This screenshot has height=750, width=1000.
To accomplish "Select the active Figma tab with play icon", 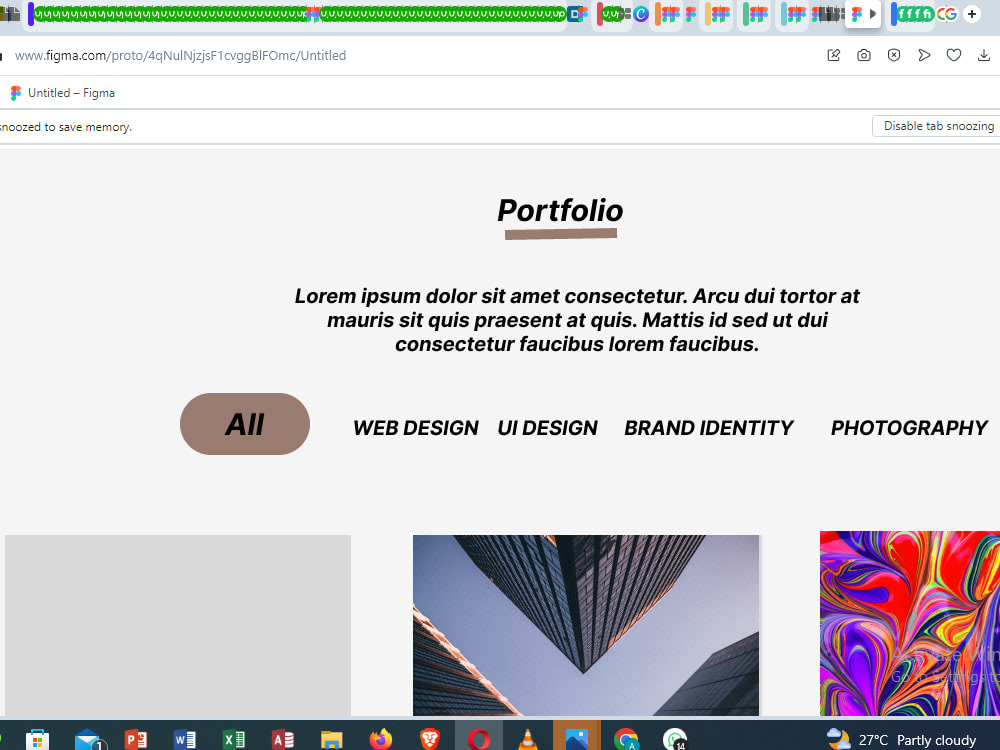I will tap(863, 13).
